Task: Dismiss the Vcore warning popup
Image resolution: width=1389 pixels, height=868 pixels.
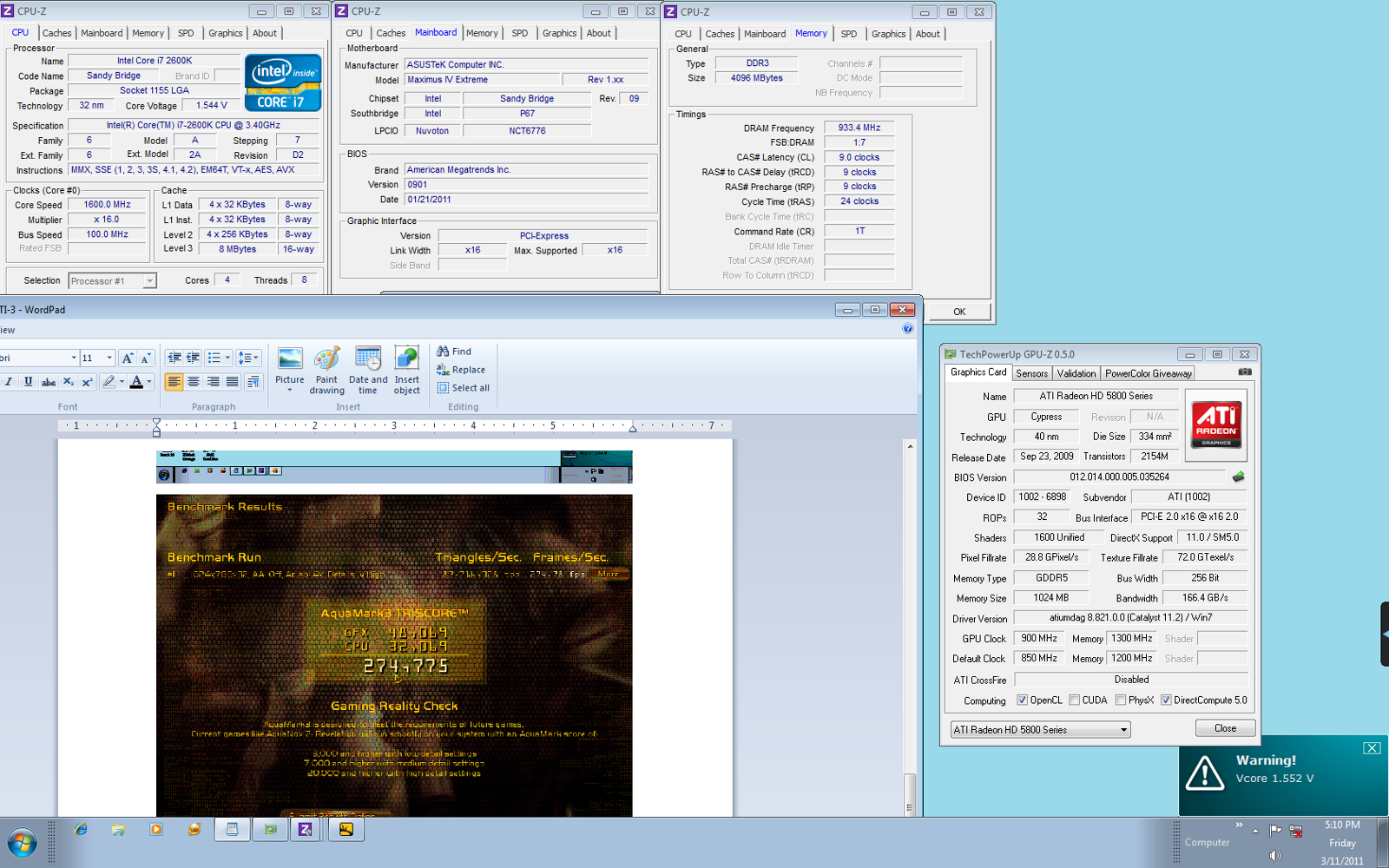Action: [x=1372, y=748]
